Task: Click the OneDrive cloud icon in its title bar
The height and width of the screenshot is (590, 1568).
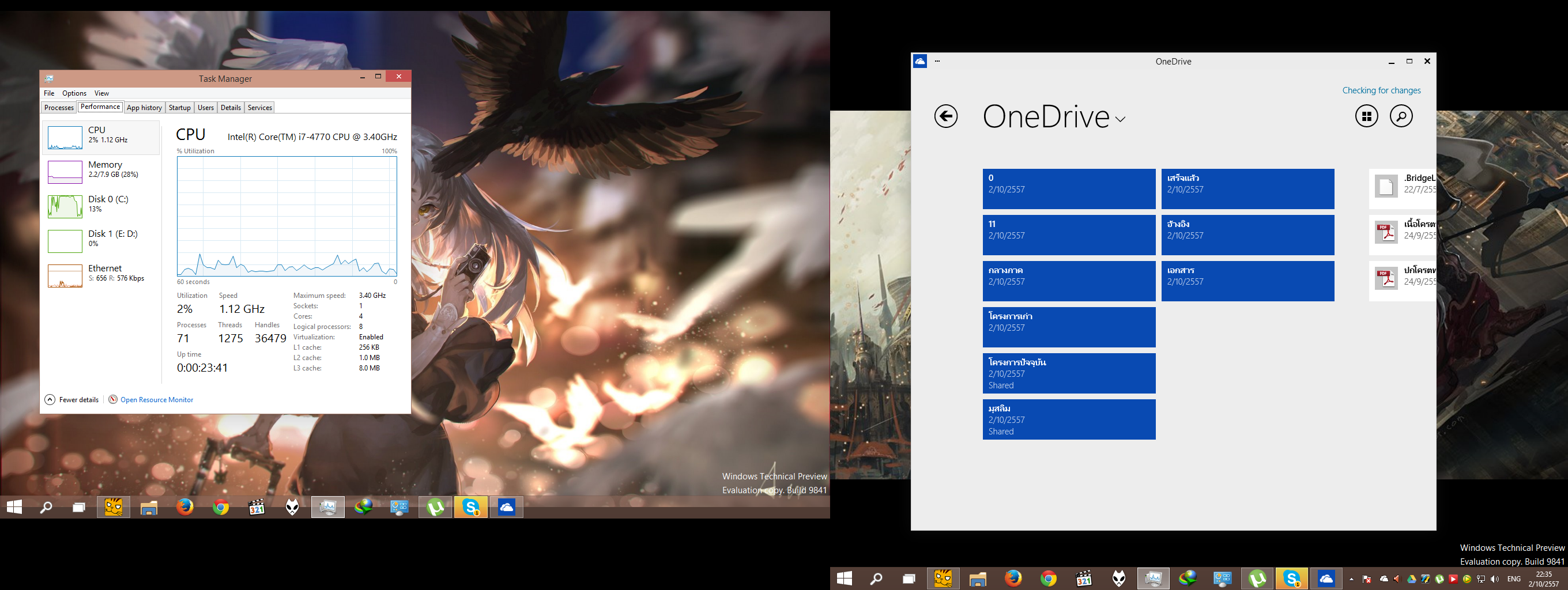Action: [919, 61]
